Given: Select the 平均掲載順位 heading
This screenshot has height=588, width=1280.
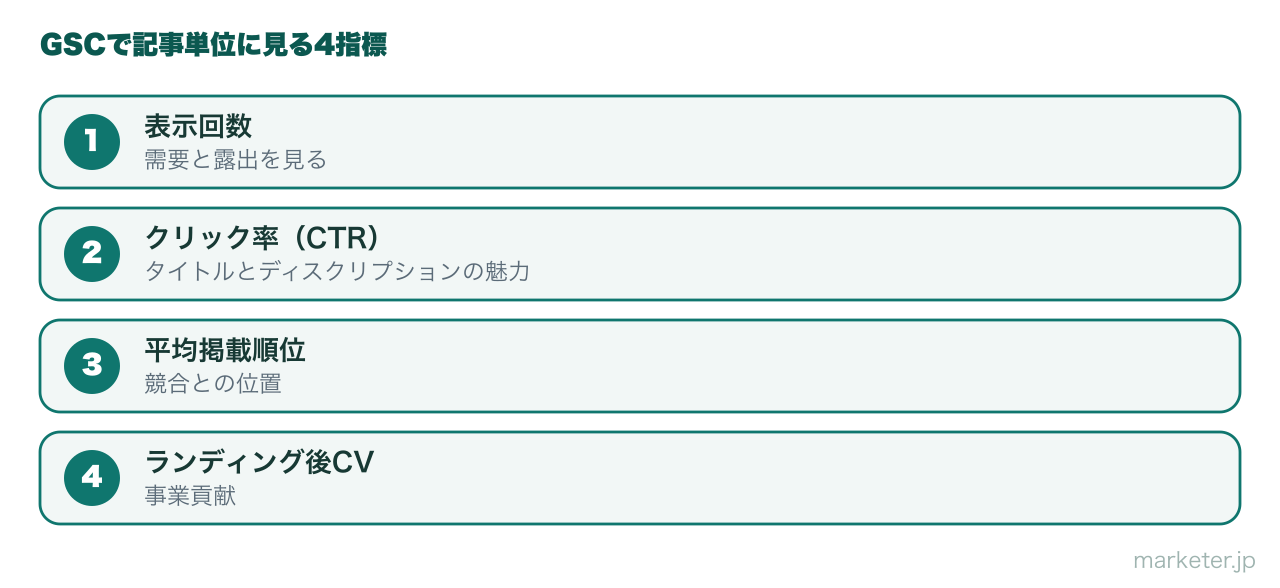Looking at the screenshot, I should pos(225,350).
